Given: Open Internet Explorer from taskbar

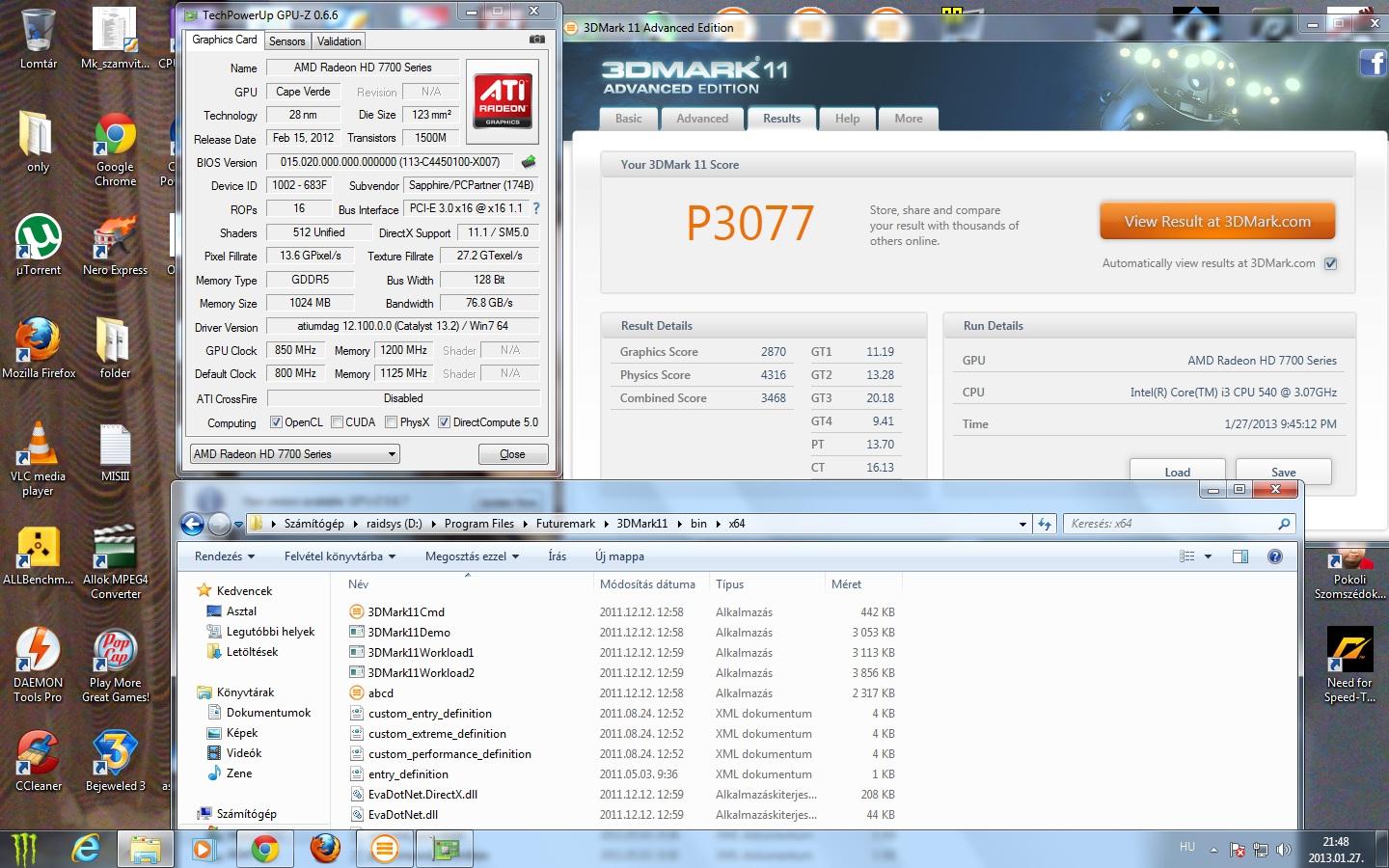Looking at the screenshot, I should [x=85, y=849].
